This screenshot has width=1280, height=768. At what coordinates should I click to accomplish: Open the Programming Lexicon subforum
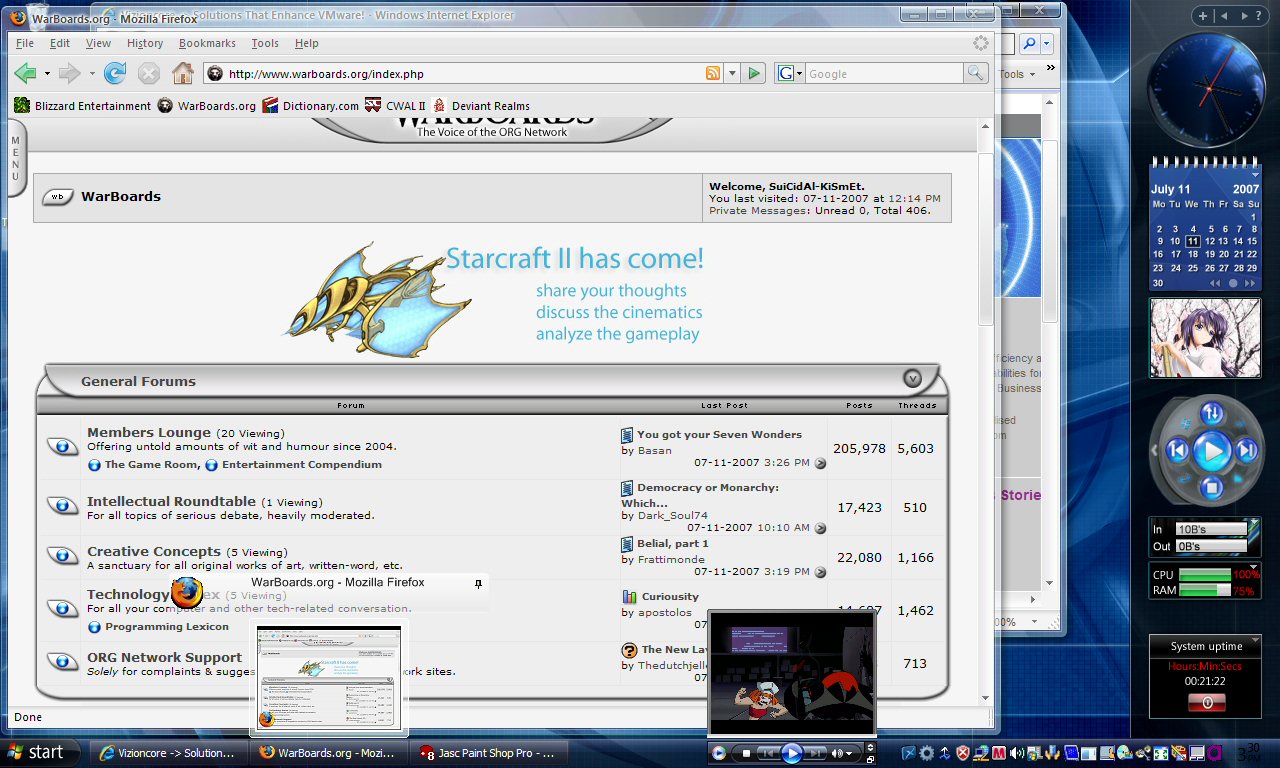(167, 626)
